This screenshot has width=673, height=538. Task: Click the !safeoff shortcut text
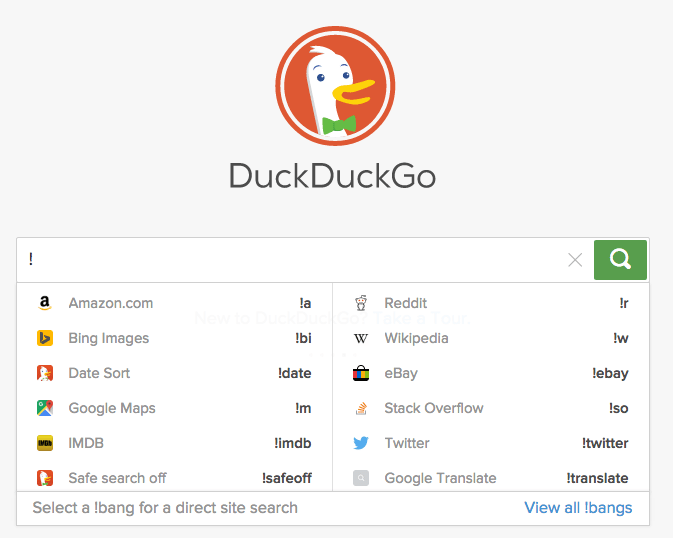click(x=287, y=478)
